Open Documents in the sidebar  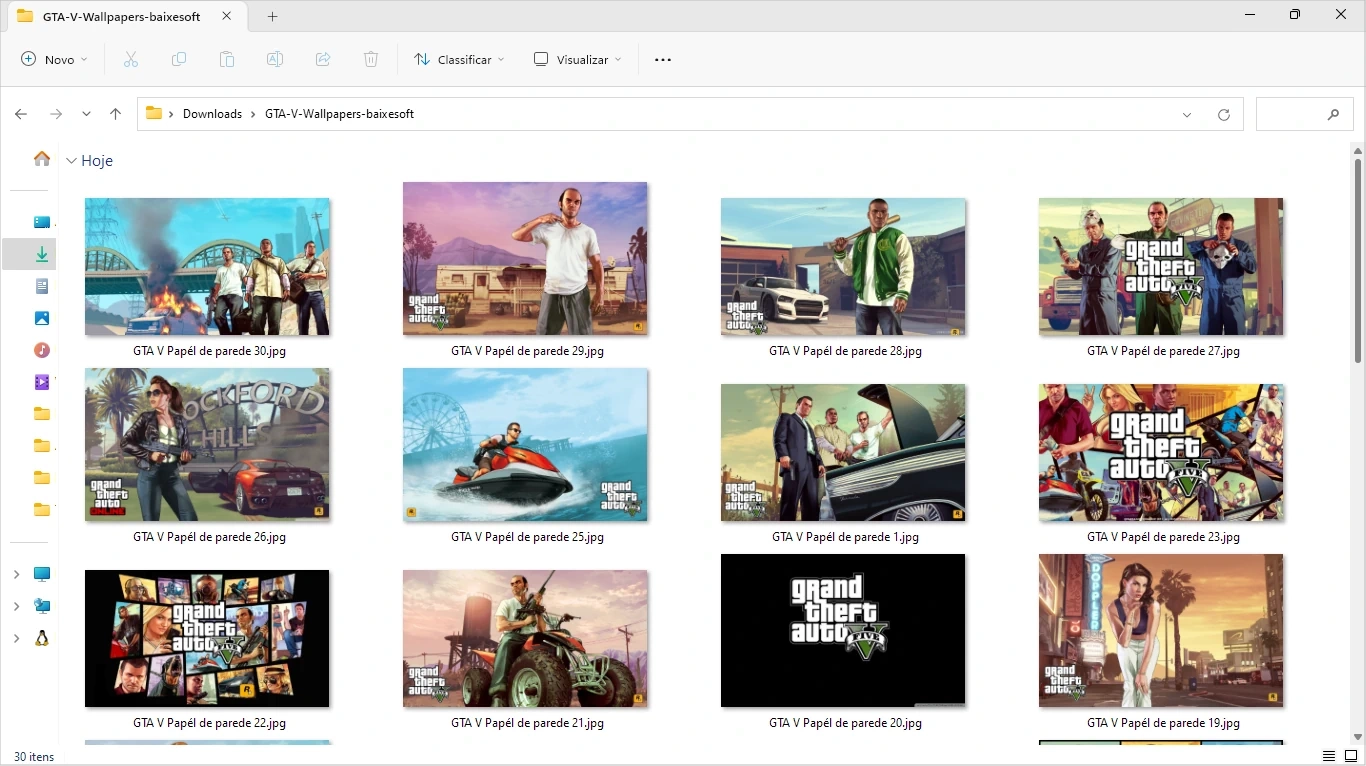tap(42, 286)
